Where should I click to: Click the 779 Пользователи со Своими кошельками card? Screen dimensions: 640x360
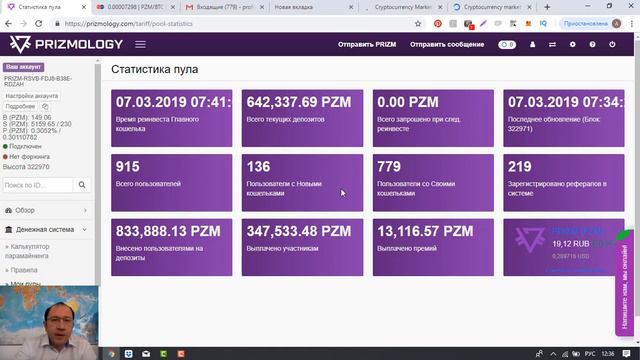[x=433, y=182]
